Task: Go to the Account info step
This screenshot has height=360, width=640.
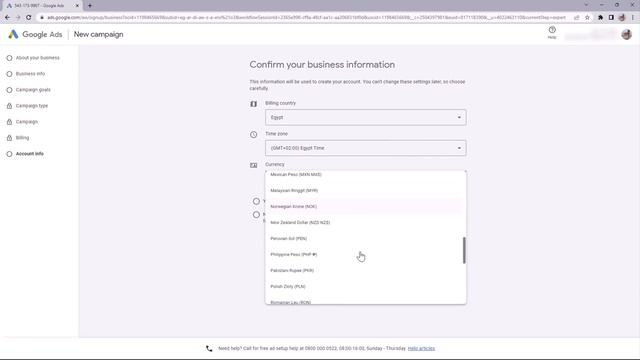Action: [29, 154]
